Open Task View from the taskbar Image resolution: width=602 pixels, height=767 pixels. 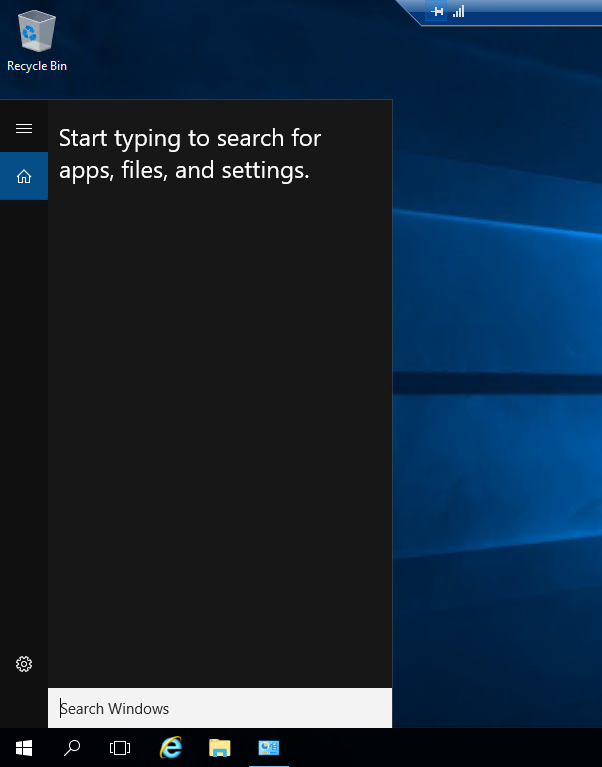point(120,747)
